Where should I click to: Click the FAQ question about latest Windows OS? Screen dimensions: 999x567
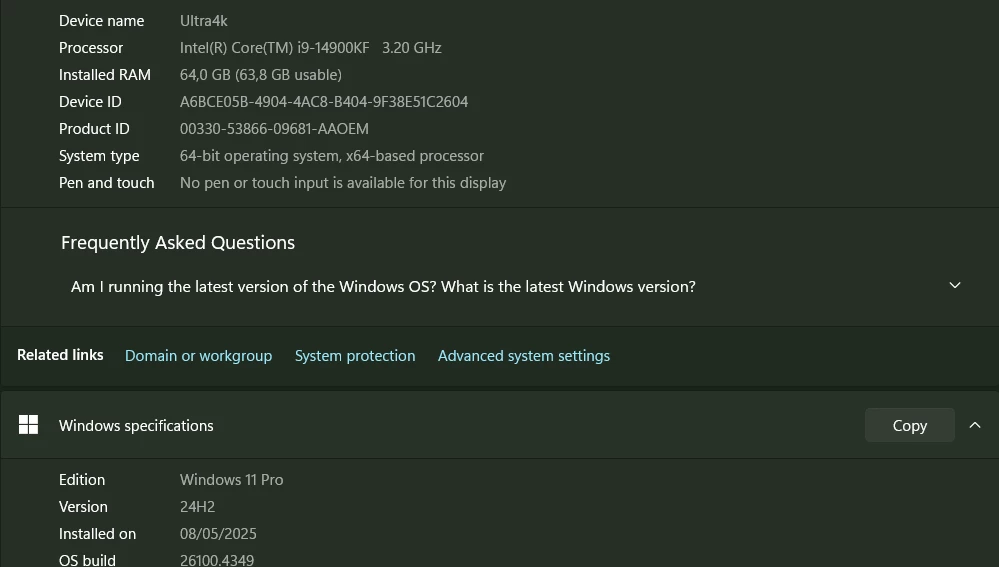pyautogui.click(x=383, y=287)
